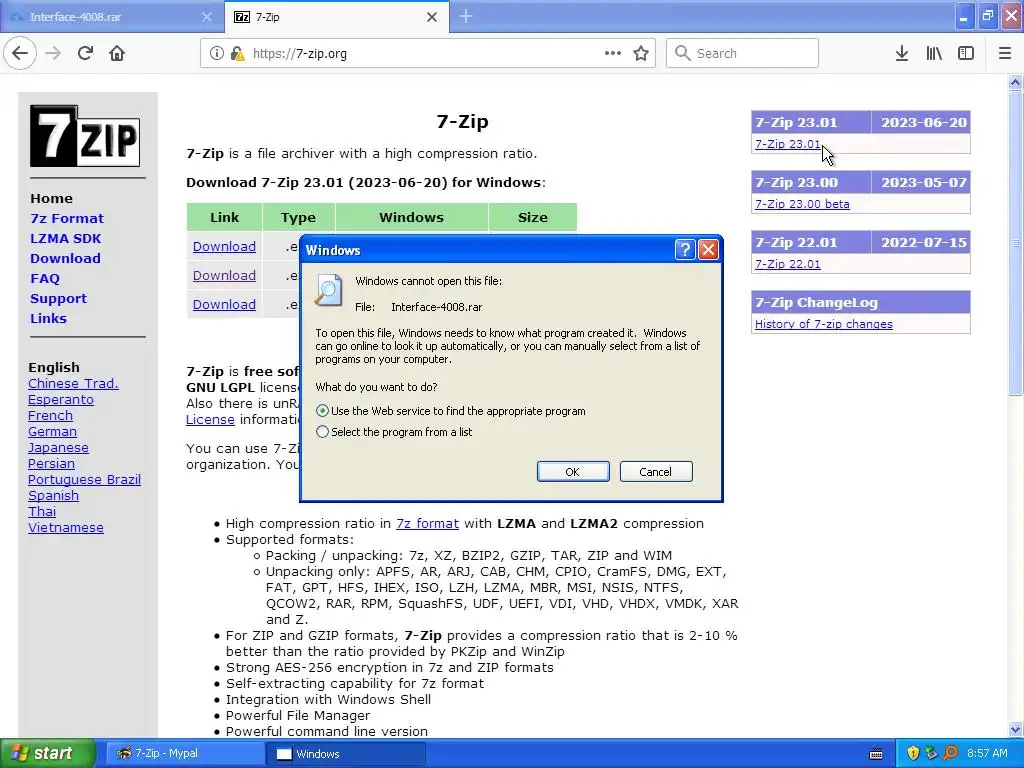Switch language to Chinese Trad.
This screenshot has width=1024, height=768.
(73, 383)
